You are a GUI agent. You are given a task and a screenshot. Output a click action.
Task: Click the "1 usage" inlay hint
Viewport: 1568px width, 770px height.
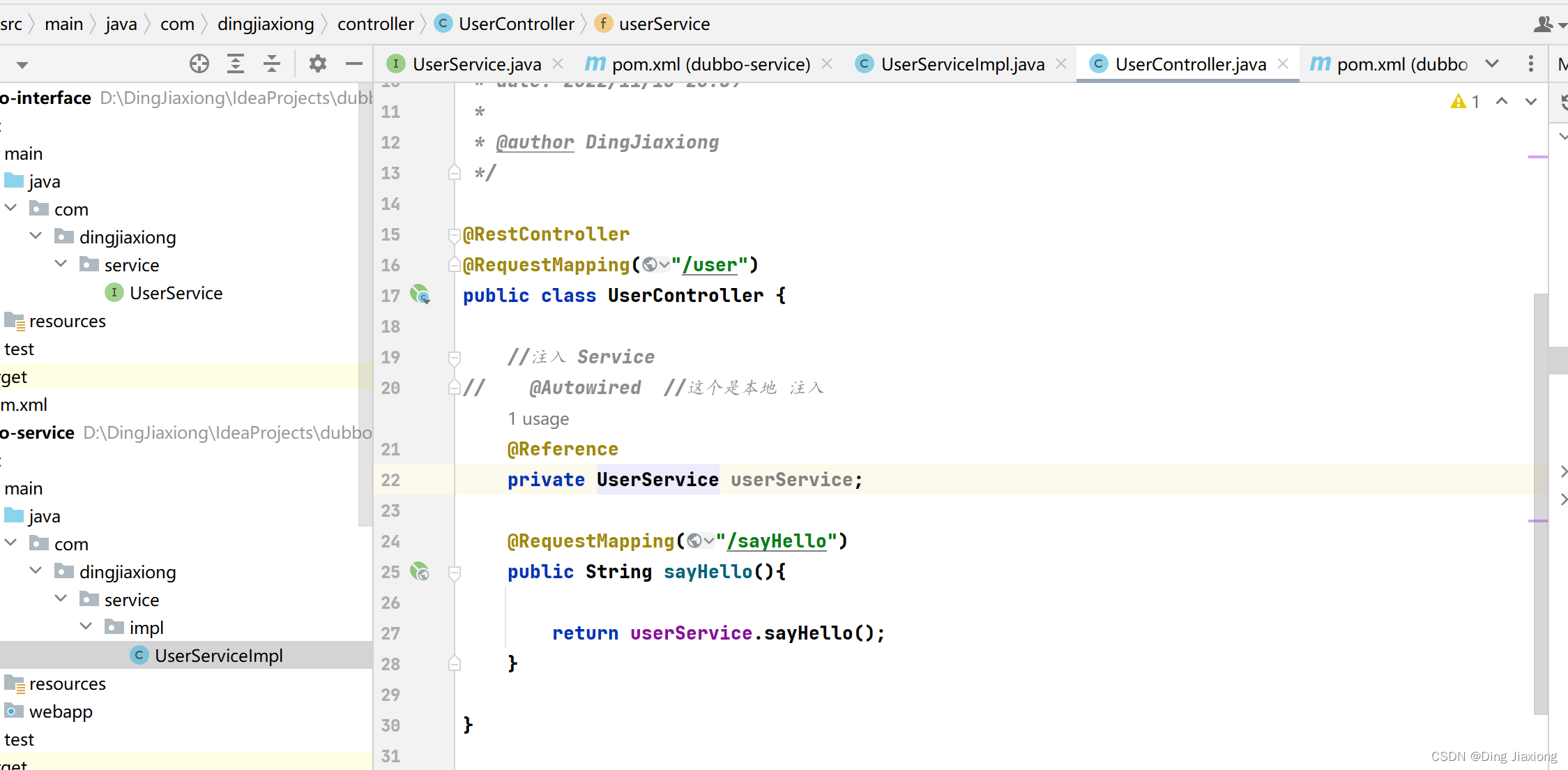[538, 418]
